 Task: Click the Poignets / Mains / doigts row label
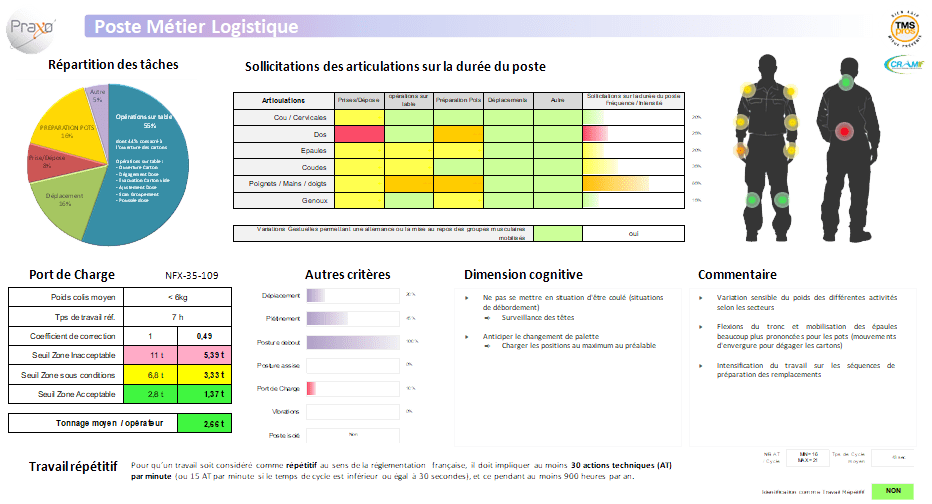click(x=283, y=184)
